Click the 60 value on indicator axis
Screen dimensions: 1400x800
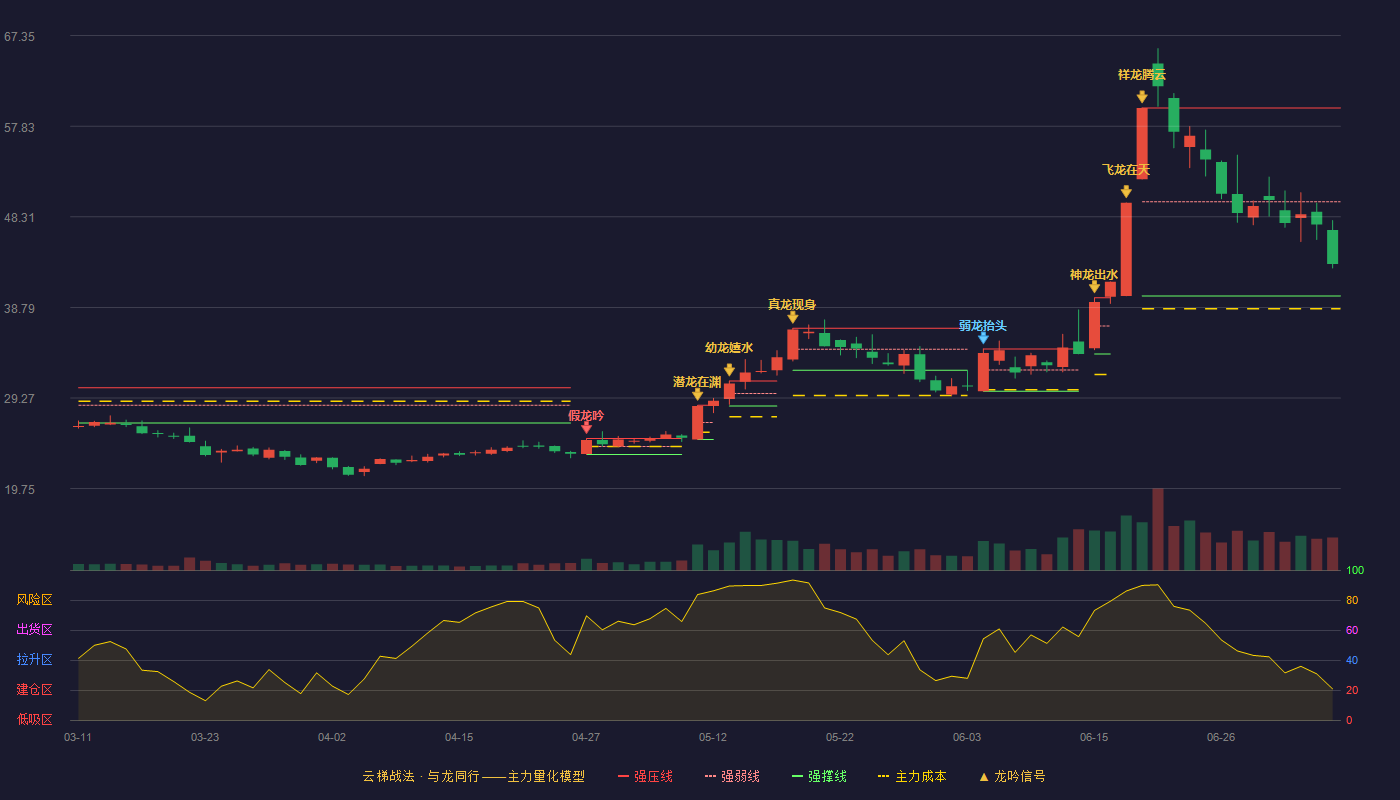(x=1352, y=630)
